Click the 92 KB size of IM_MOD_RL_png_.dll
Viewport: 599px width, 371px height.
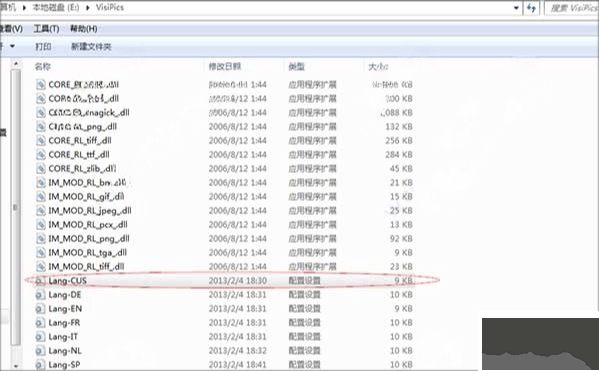point(401,239)
